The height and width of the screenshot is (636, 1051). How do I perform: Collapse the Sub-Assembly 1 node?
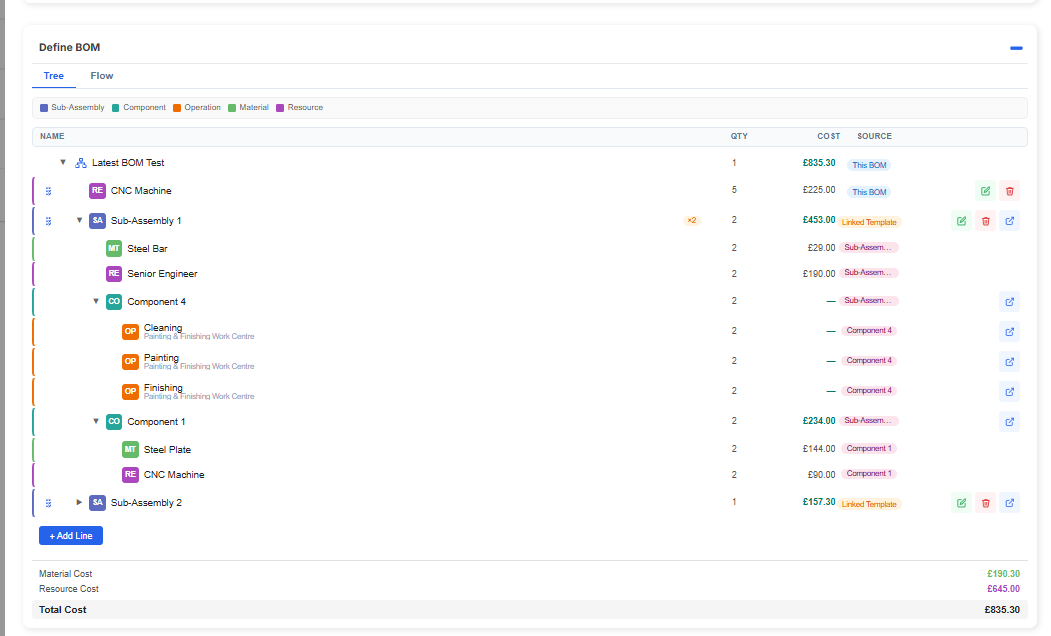[79, 220]
